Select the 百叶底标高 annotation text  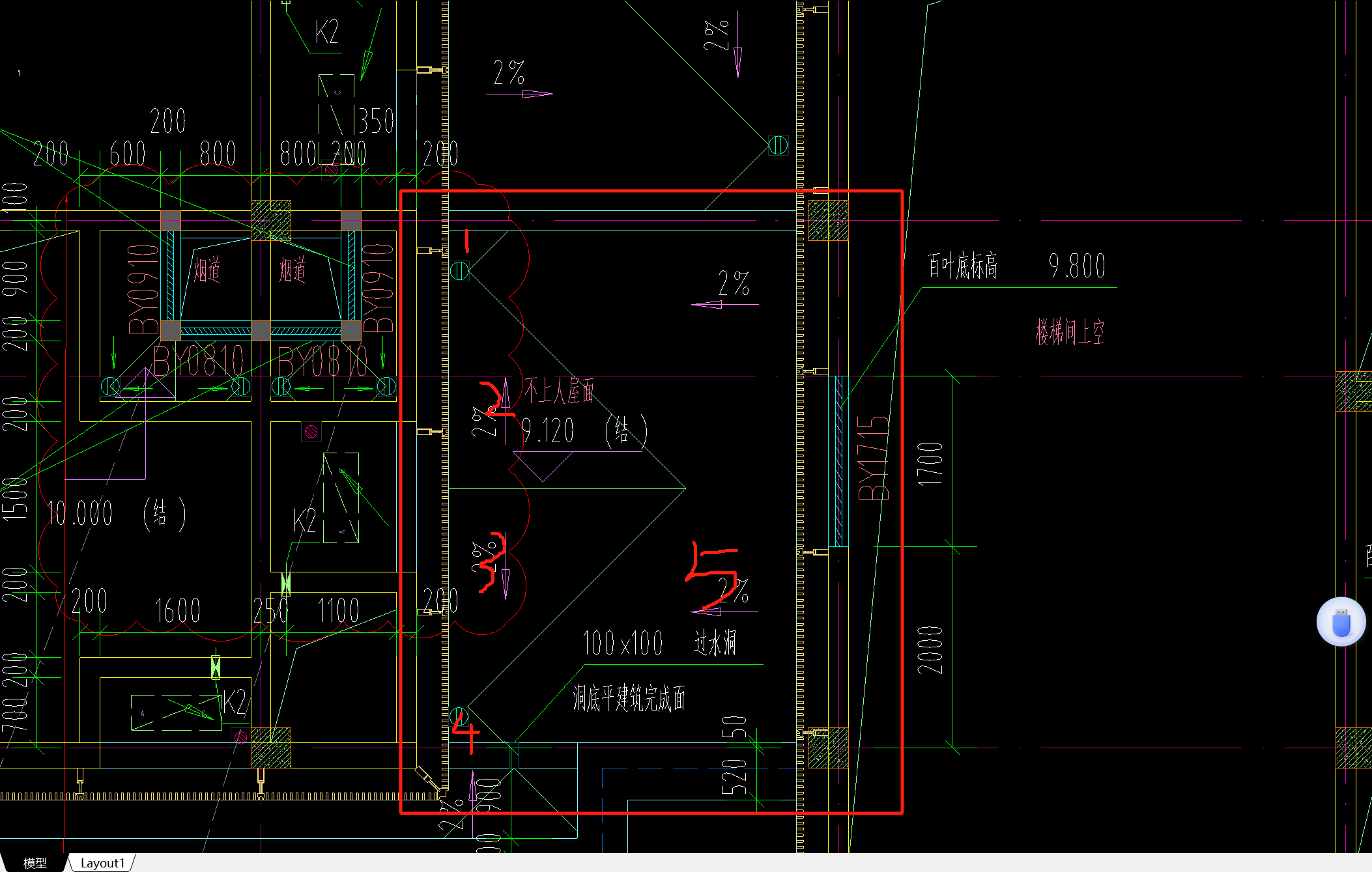(x=963, y=266)
